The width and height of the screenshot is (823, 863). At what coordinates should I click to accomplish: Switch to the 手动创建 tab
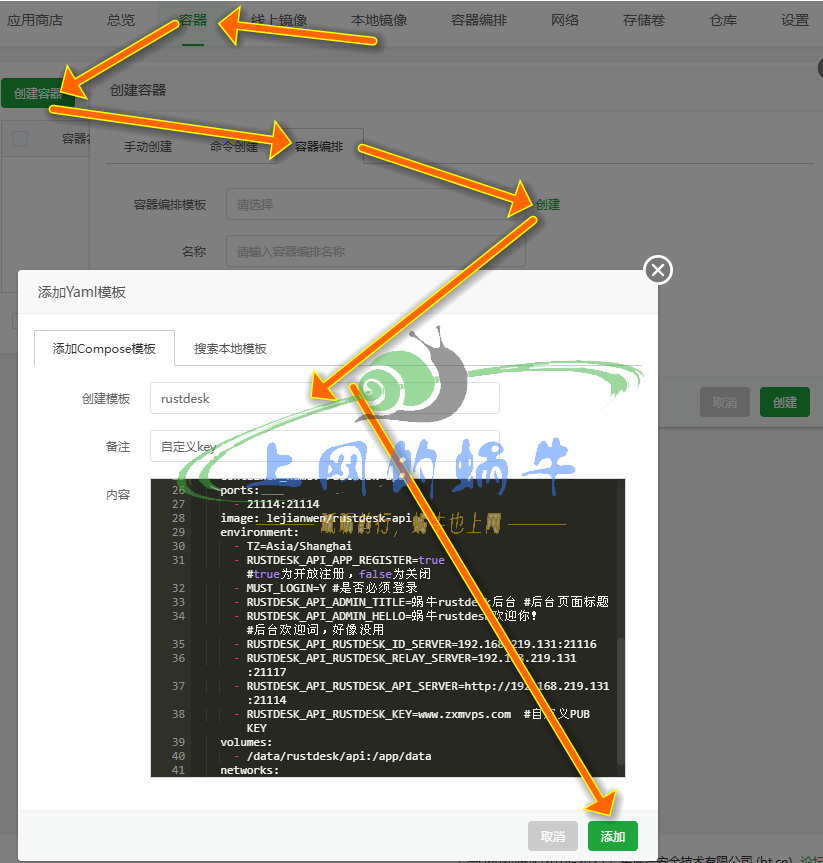(x=148, y=147)
